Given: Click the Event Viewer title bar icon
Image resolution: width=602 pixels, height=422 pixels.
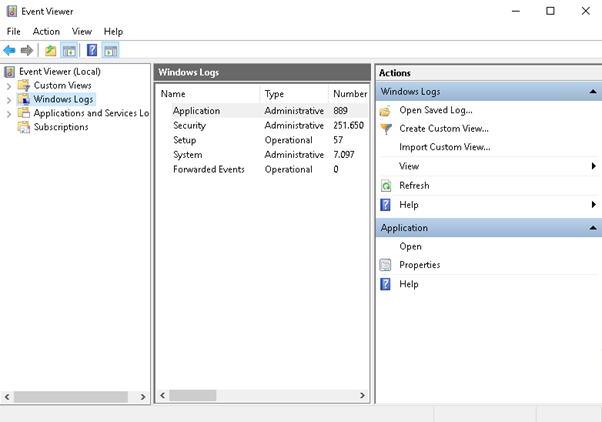Looking at the screenshot, I should 12,11.
